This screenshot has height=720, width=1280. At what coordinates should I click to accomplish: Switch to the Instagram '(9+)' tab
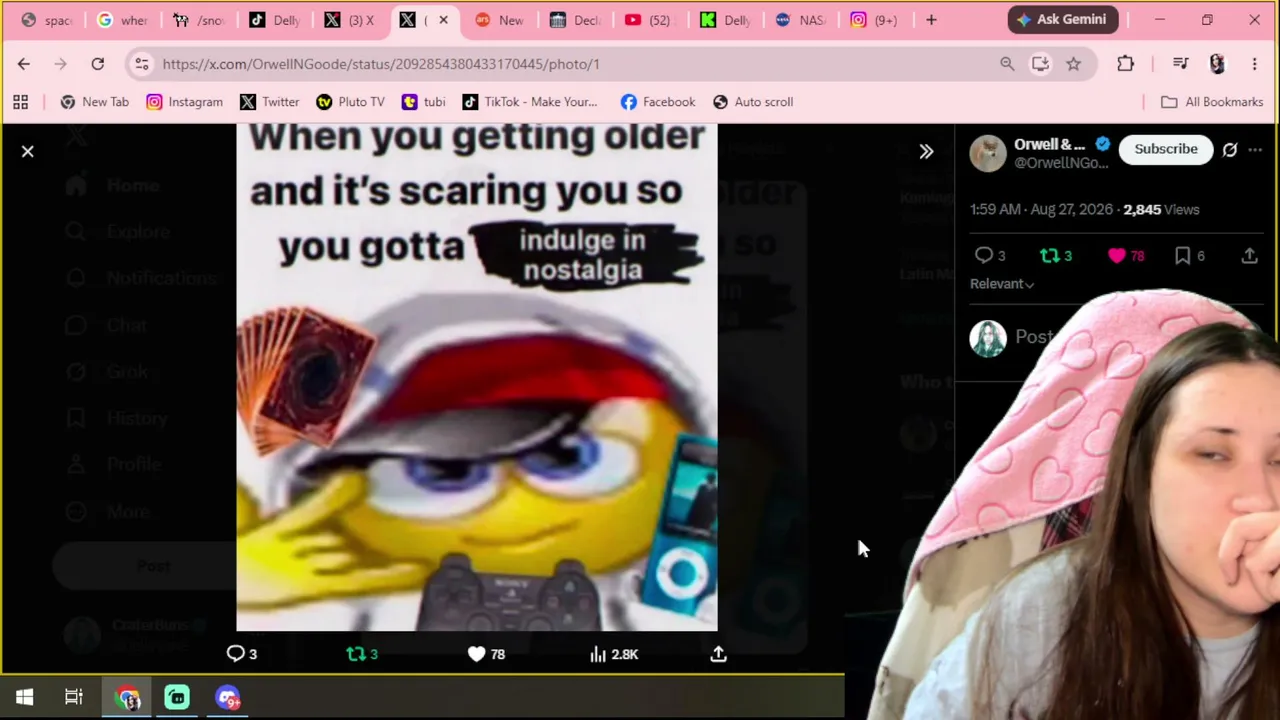pyautogui.click(x=876, y=20)
